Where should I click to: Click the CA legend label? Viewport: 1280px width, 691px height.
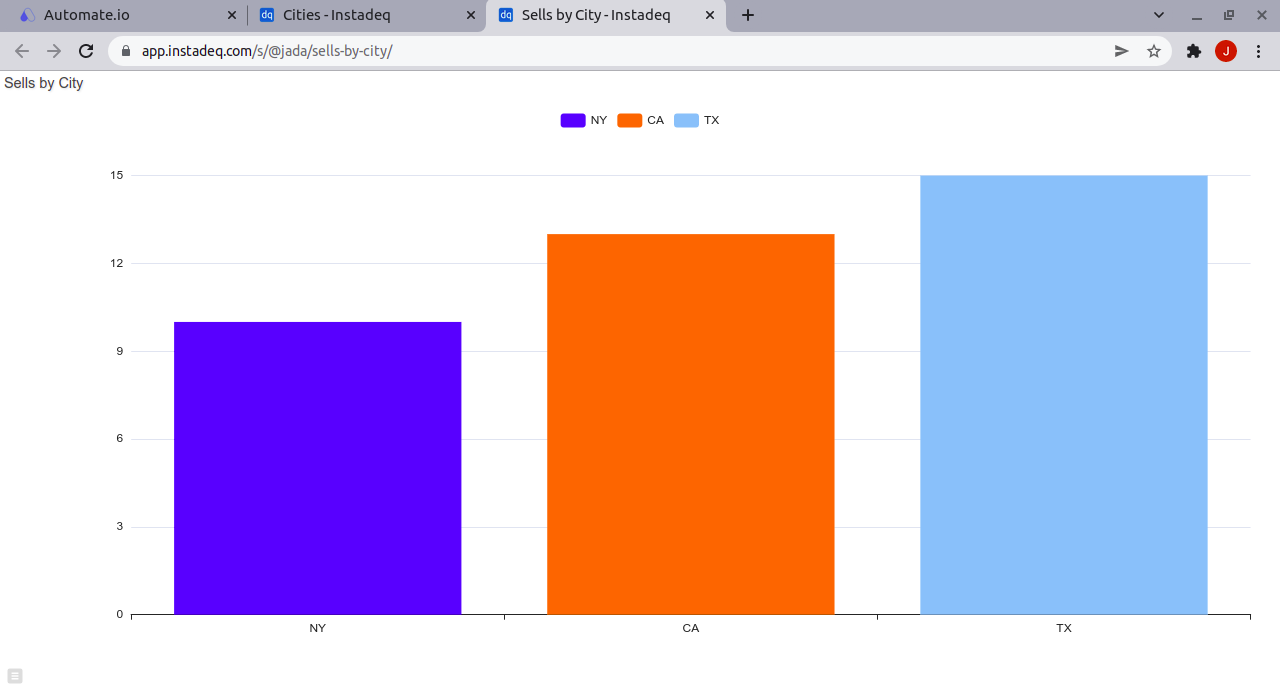point(656,120)
